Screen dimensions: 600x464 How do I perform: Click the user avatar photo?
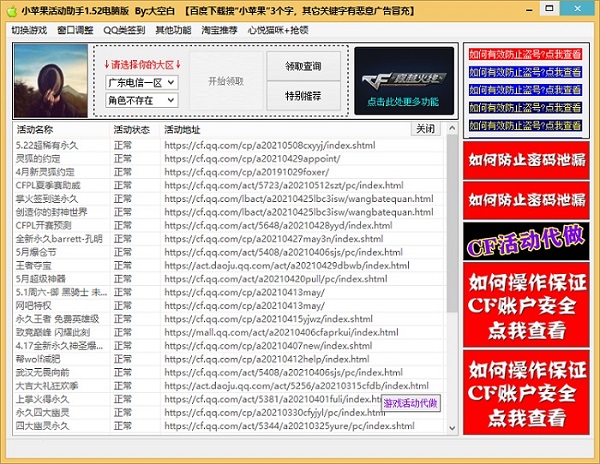[51, 81]
